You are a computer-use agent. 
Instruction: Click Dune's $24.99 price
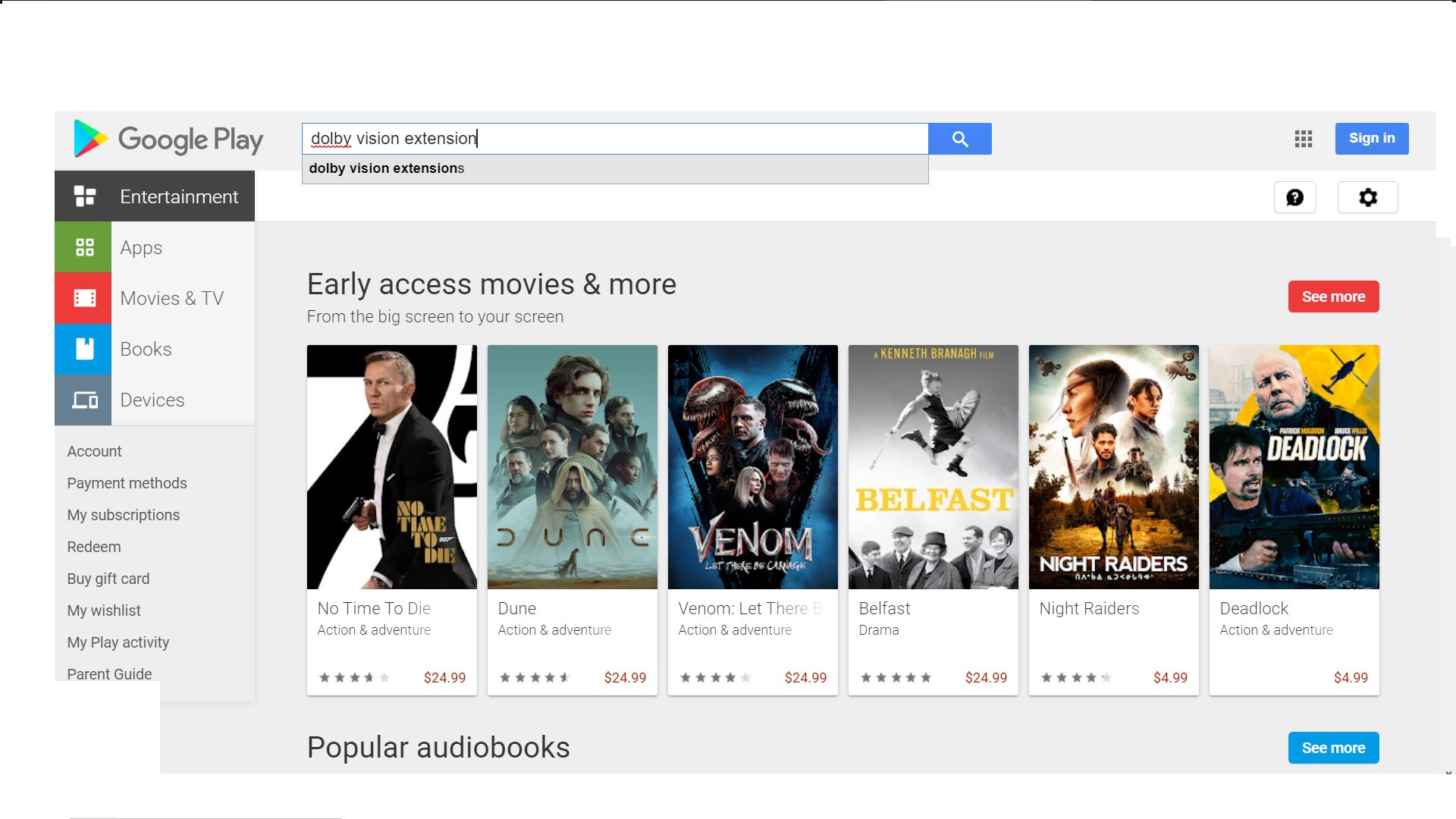pos(625,678)
